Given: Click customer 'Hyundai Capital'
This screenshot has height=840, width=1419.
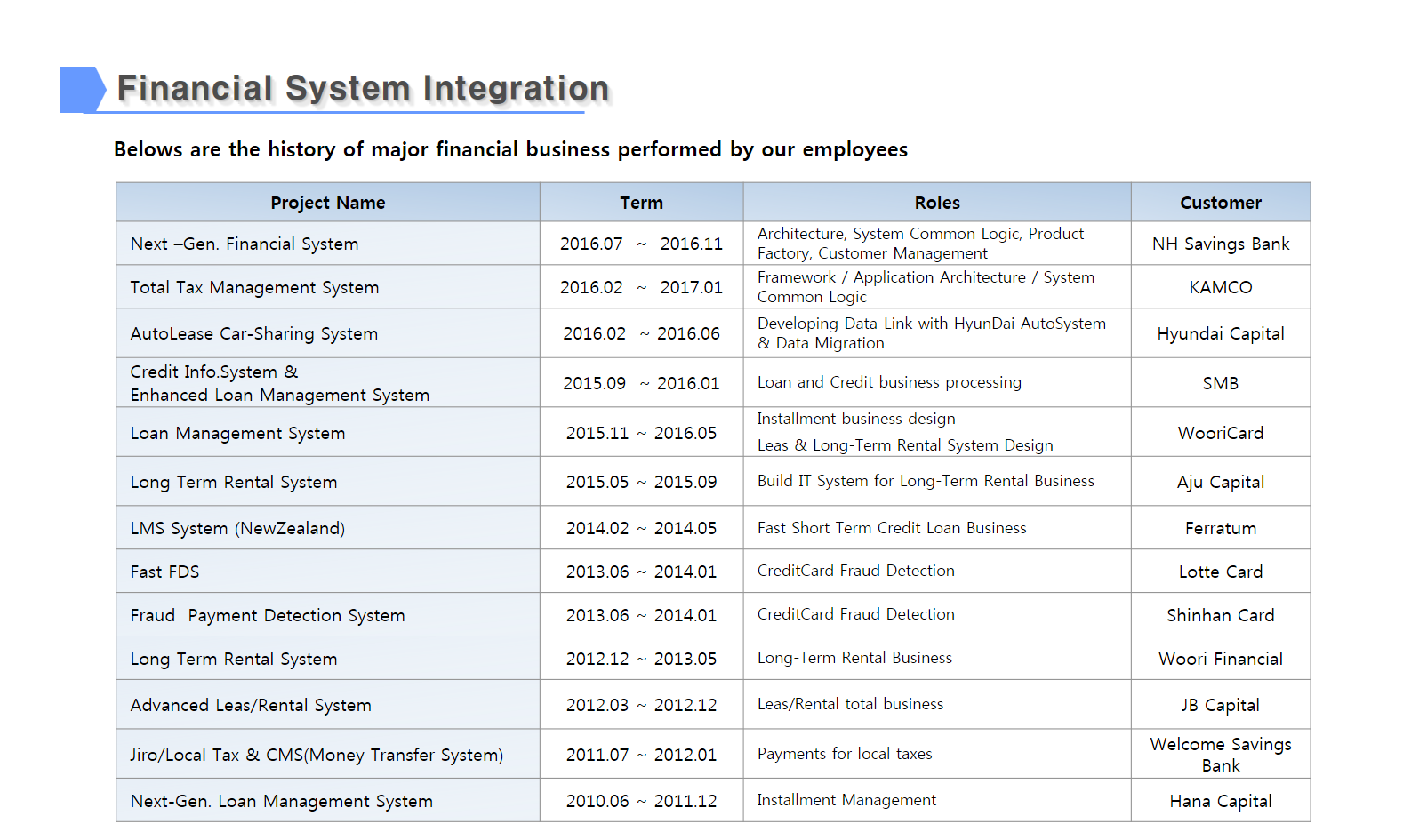Looking at the screenshot, I should [x=1221, y=333].
